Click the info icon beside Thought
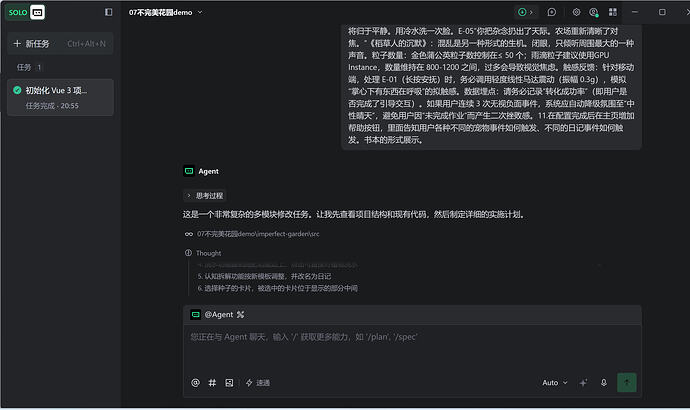 pos(188,253)
